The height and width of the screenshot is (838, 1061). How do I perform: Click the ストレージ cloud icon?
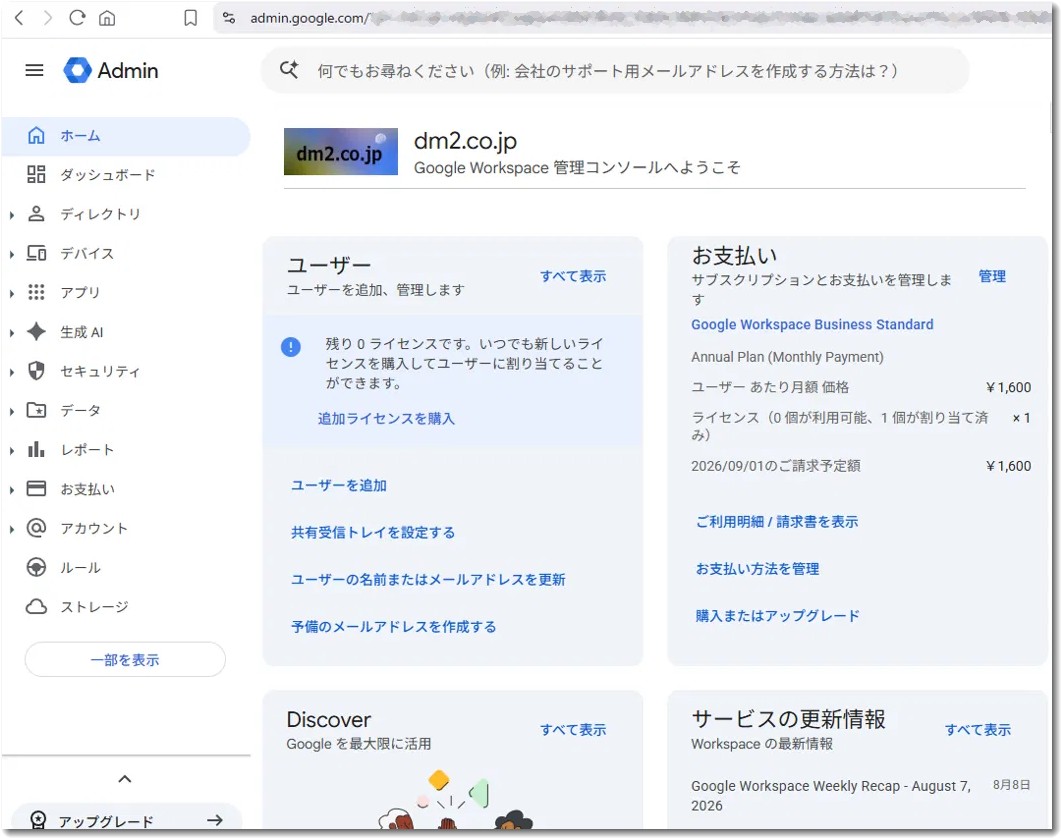click(x=36, y=607)
